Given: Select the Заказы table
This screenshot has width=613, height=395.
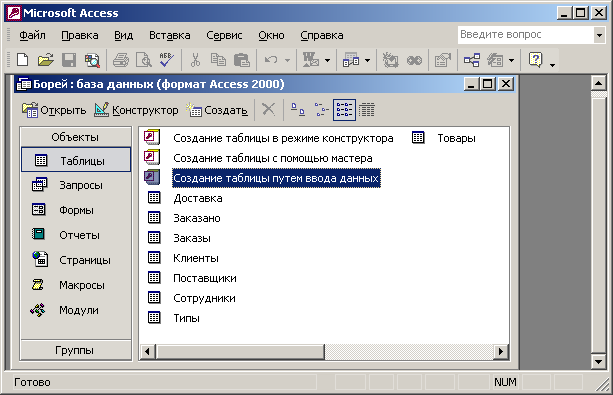Looking at the screenshot, I should pos(179,238).
